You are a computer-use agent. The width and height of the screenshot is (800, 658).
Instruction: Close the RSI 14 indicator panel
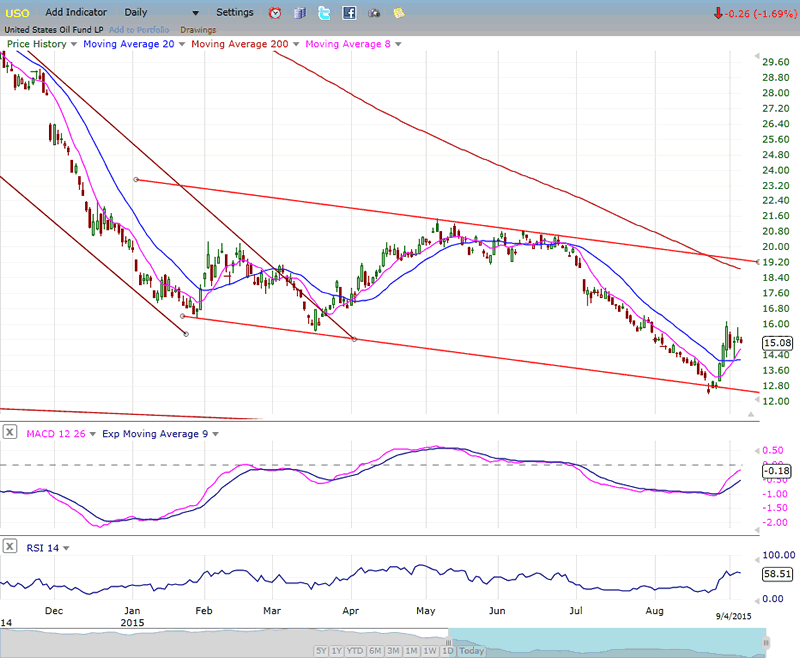(10, 546)
